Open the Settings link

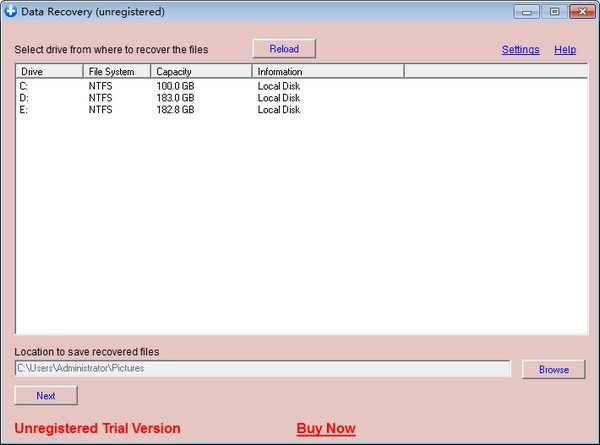pyautogui.click(x=520, y=49)
